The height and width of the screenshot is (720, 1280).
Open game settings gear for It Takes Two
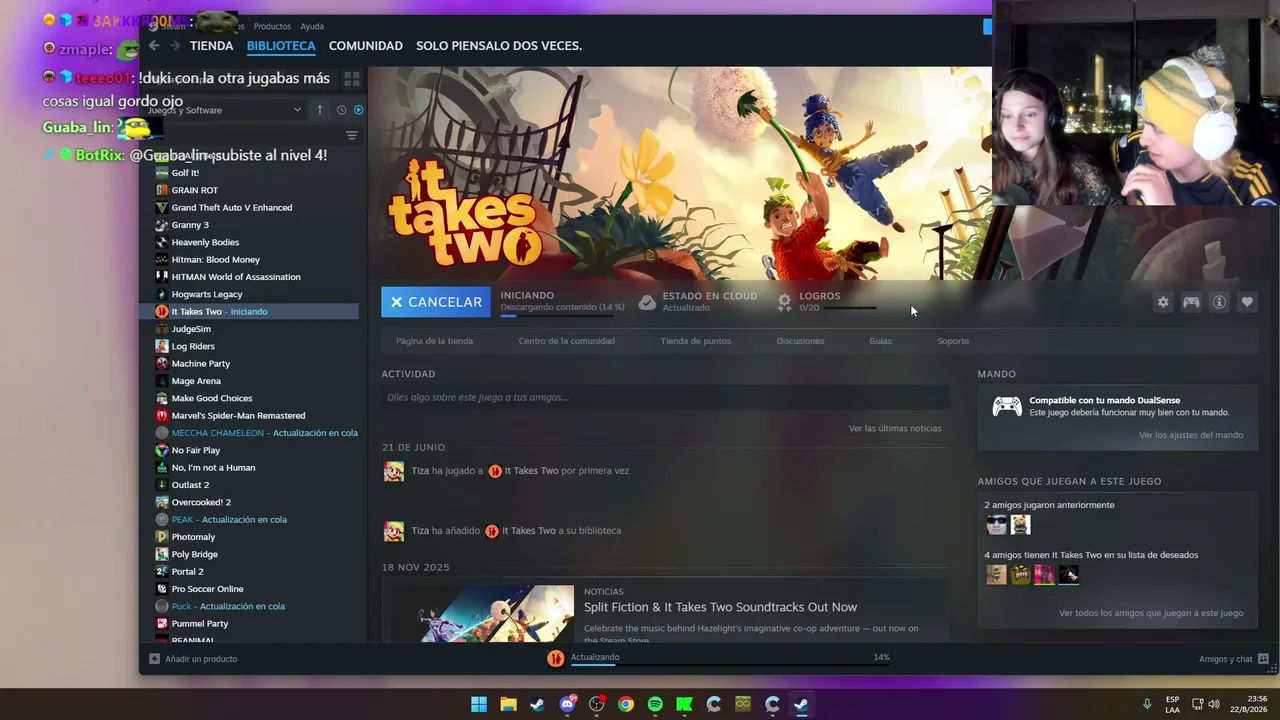click(x=1163, y=302)
